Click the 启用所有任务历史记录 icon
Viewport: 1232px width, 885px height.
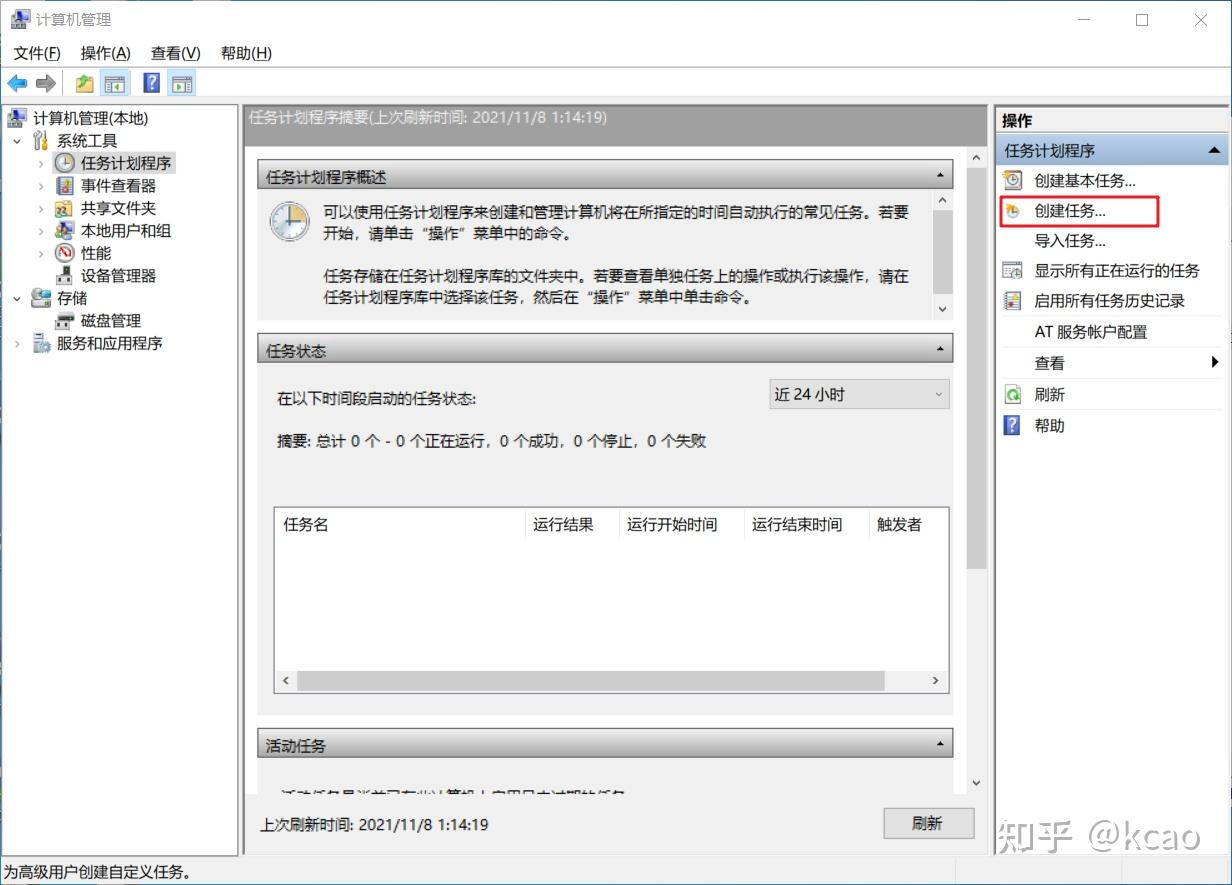coord(1014,301)
